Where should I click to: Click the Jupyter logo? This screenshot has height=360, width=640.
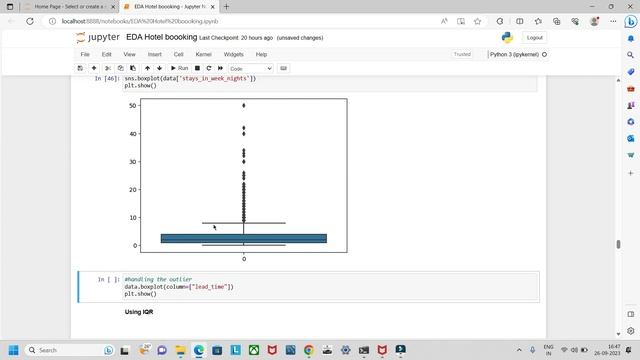click(98, 38)
